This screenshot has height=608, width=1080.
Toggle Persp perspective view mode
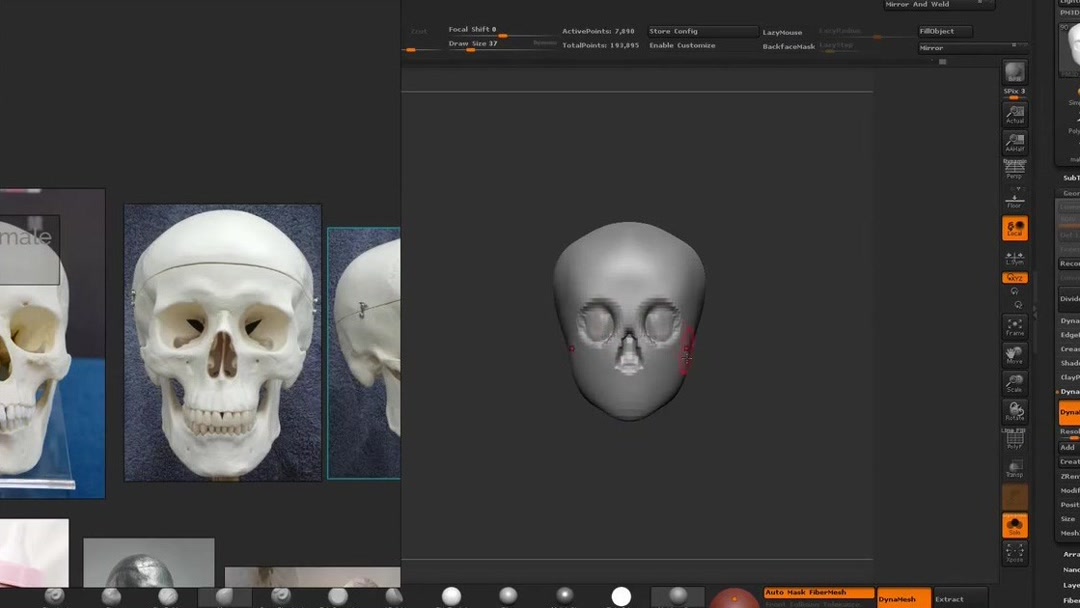coord(1015,172)
